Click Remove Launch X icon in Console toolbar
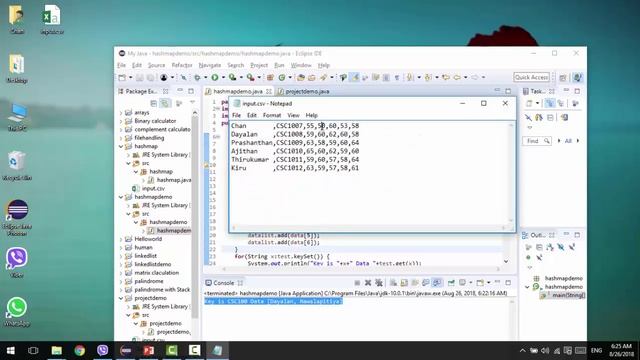Image resolution: width=640 pixels, height=360 pixels. 368,282
